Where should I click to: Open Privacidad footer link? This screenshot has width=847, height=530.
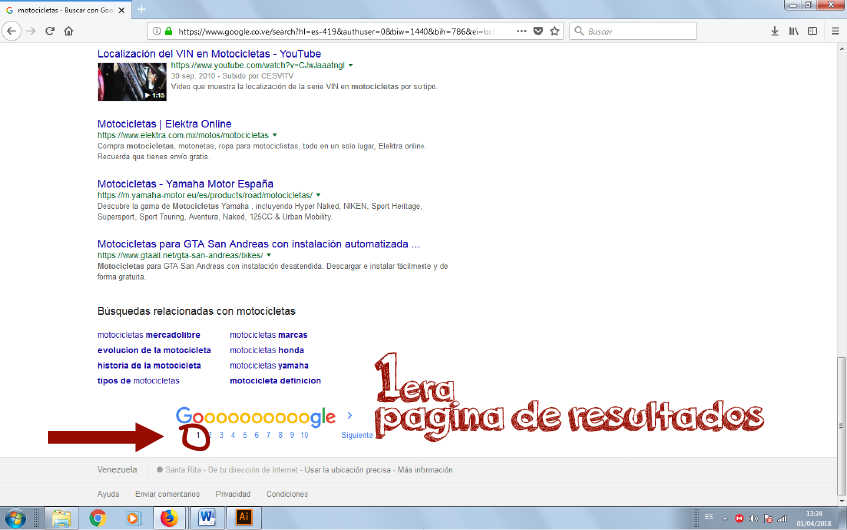[x=233, y=494]
